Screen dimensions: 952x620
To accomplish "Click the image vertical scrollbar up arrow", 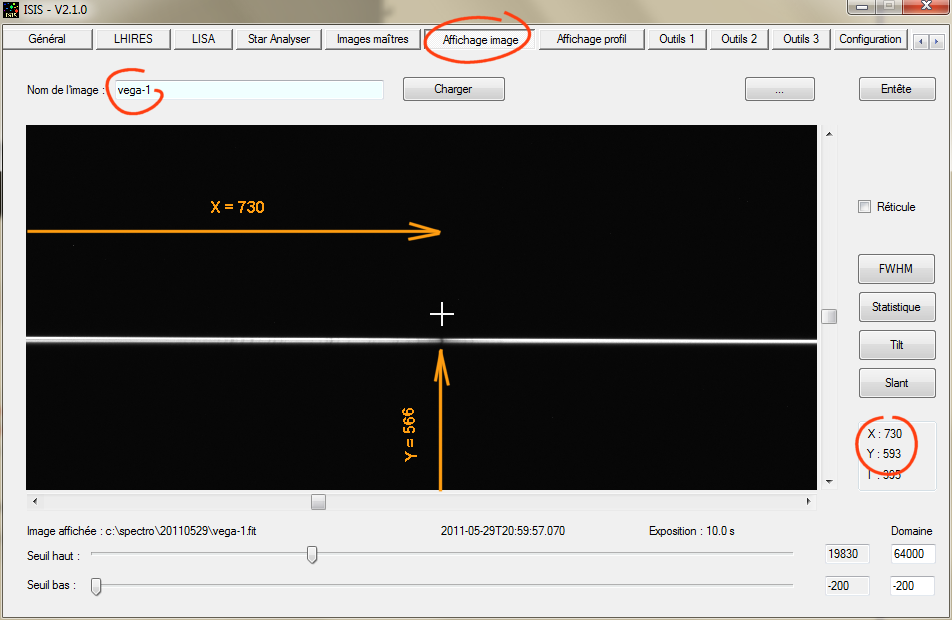I will pyautogui.click(x=828, y=133).
